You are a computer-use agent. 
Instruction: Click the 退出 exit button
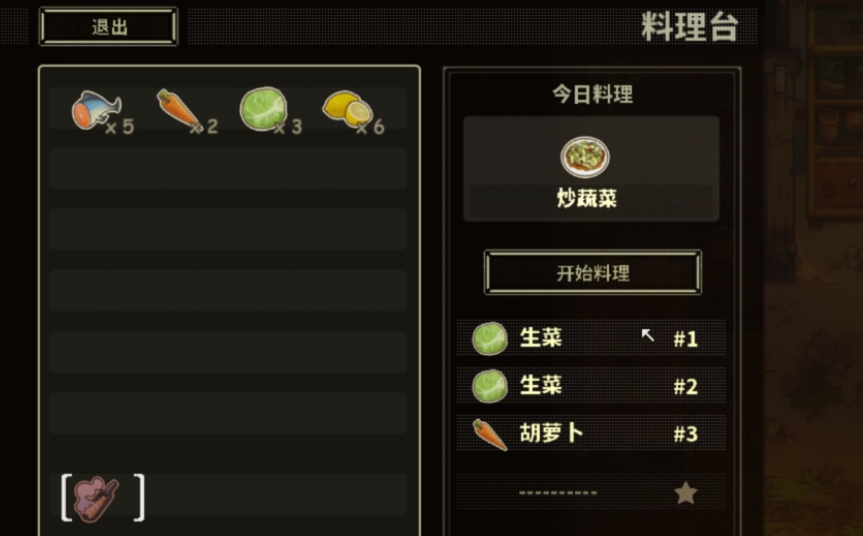click(108, 26)
